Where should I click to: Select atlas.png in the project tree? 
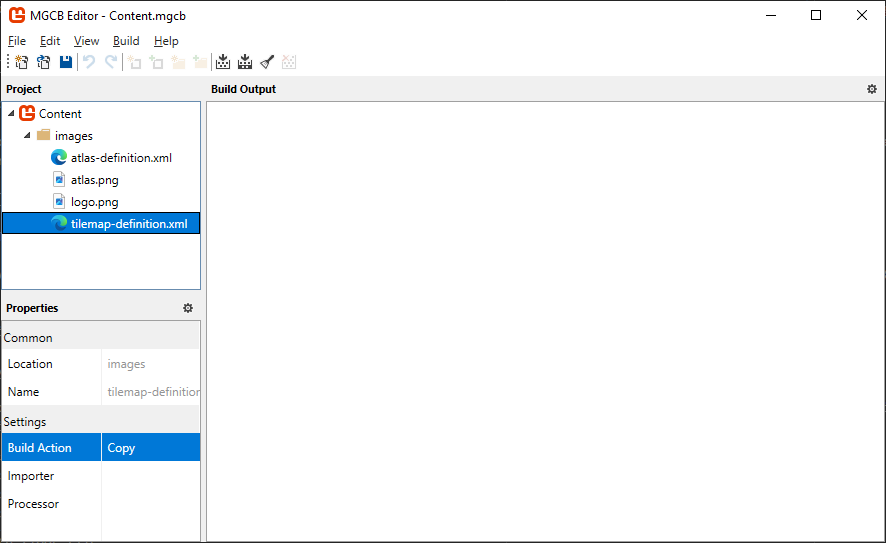[94, 180]
